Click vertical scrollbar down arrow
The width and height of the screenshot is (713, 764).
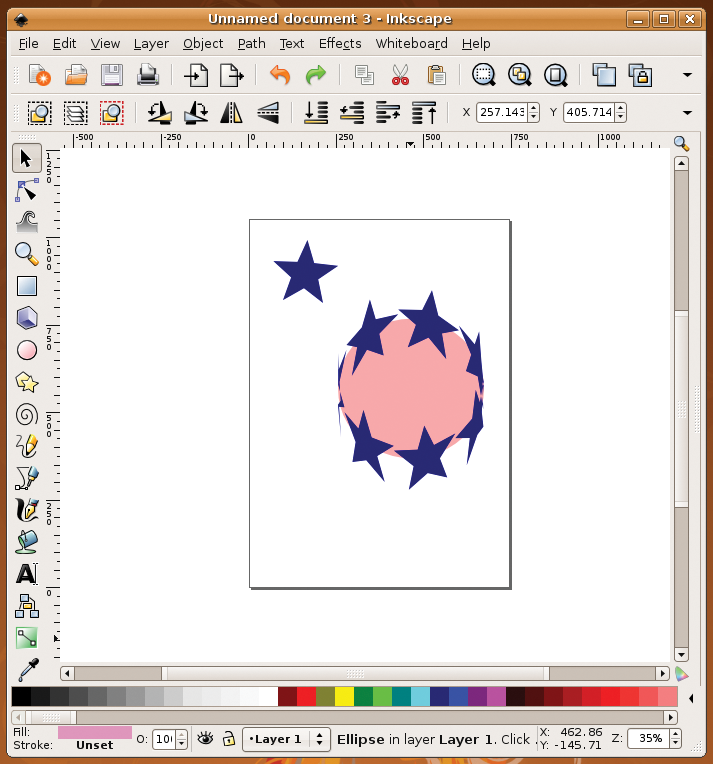[681, 655]
